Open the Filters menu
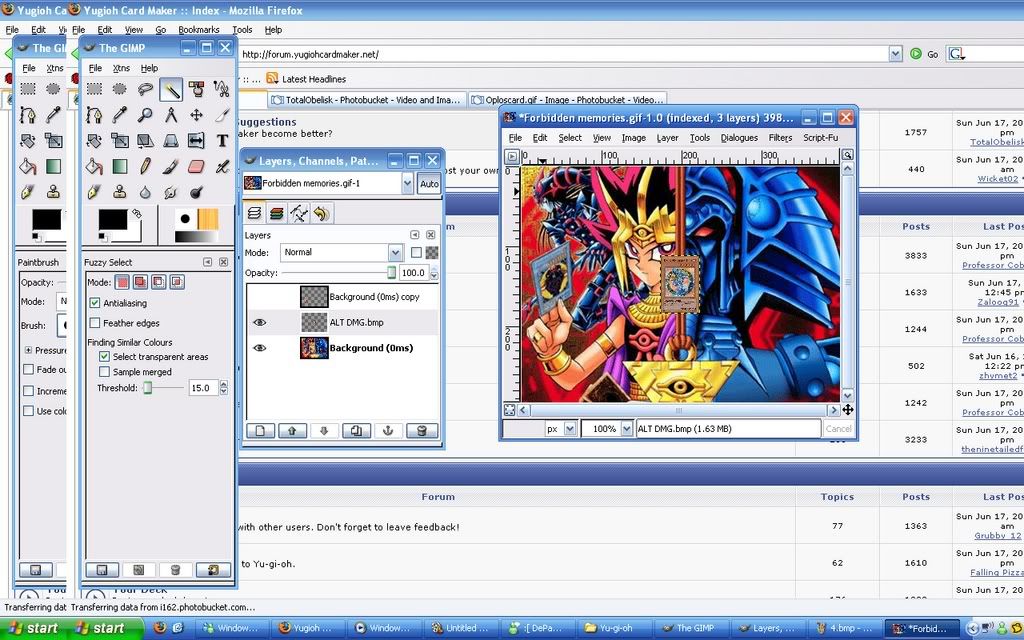Screen dimensions: 1024x640 click(x=780, y=138)
